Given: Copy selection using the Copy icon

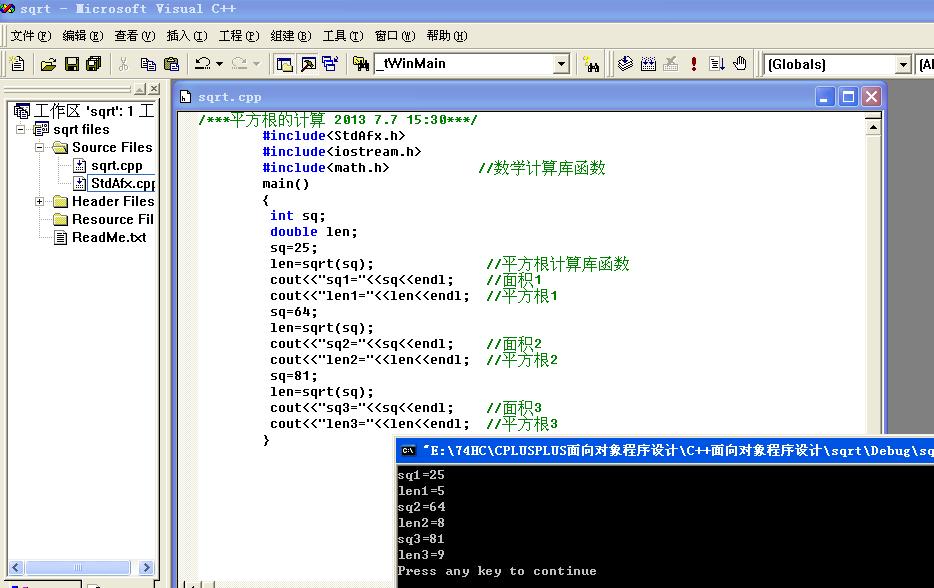Looking at the screenshot, I should [148, 64].
